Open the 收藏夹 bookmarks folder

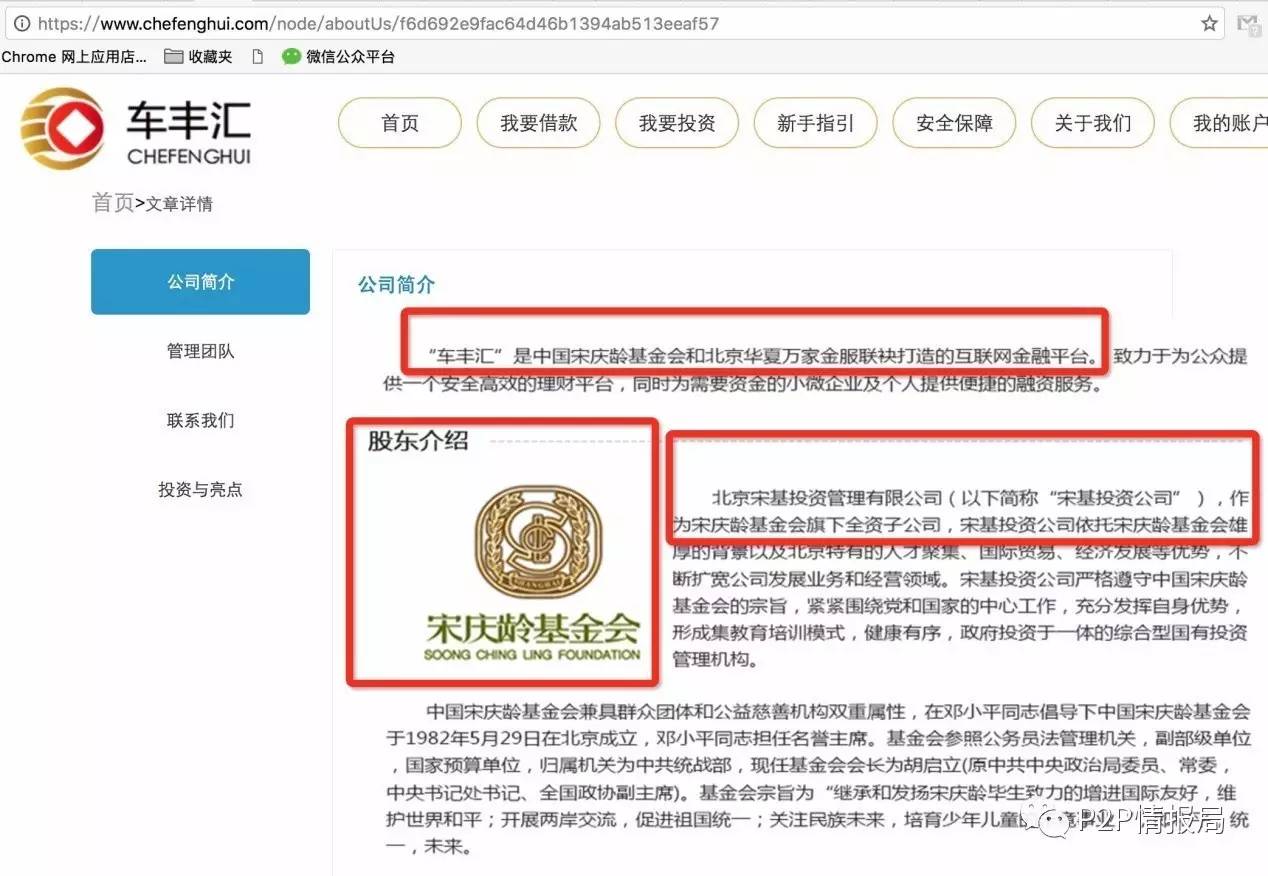(198, 57)
